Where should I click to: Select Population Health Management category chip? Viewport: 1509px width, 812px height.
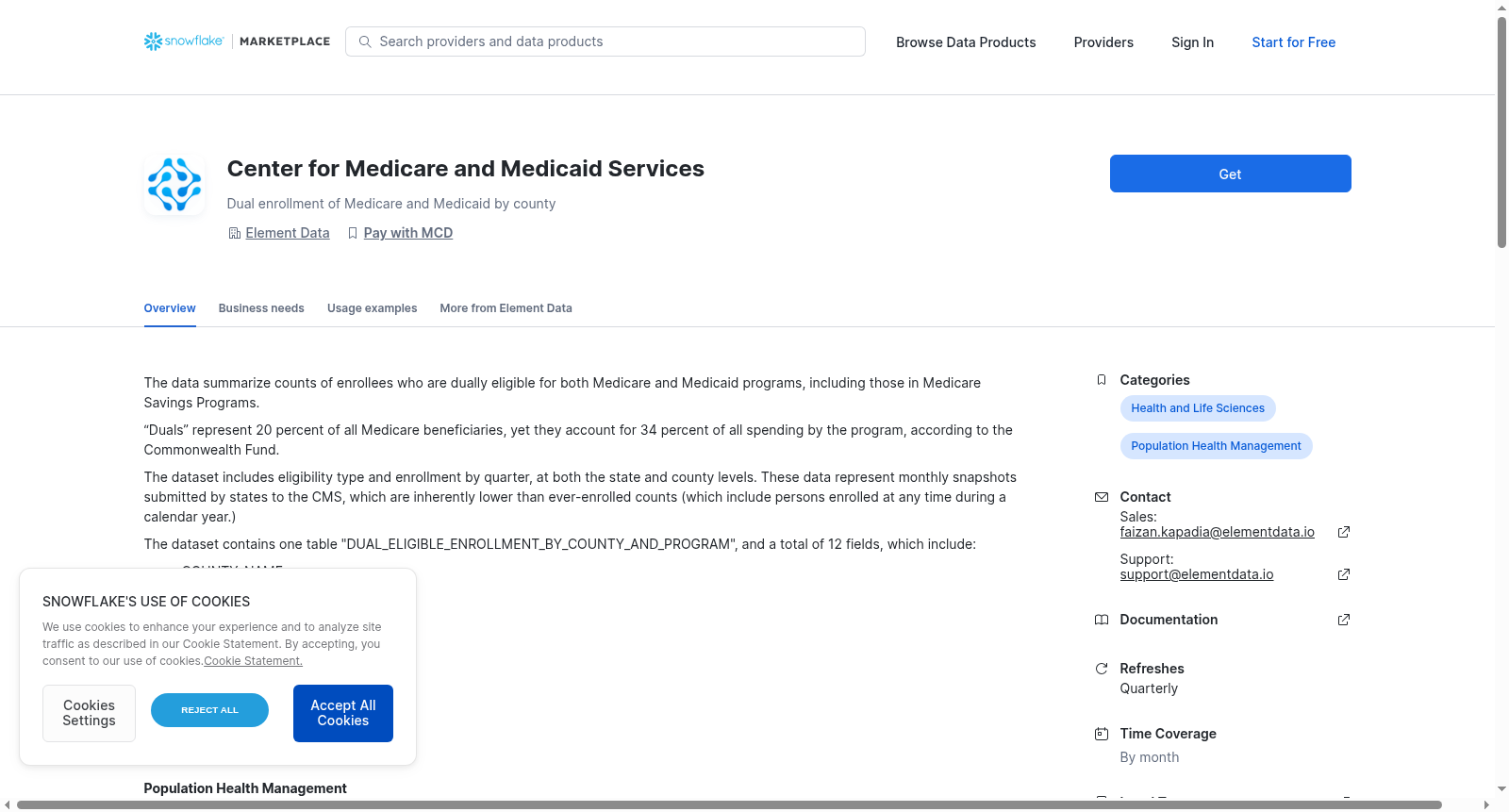click(1216, 446)
